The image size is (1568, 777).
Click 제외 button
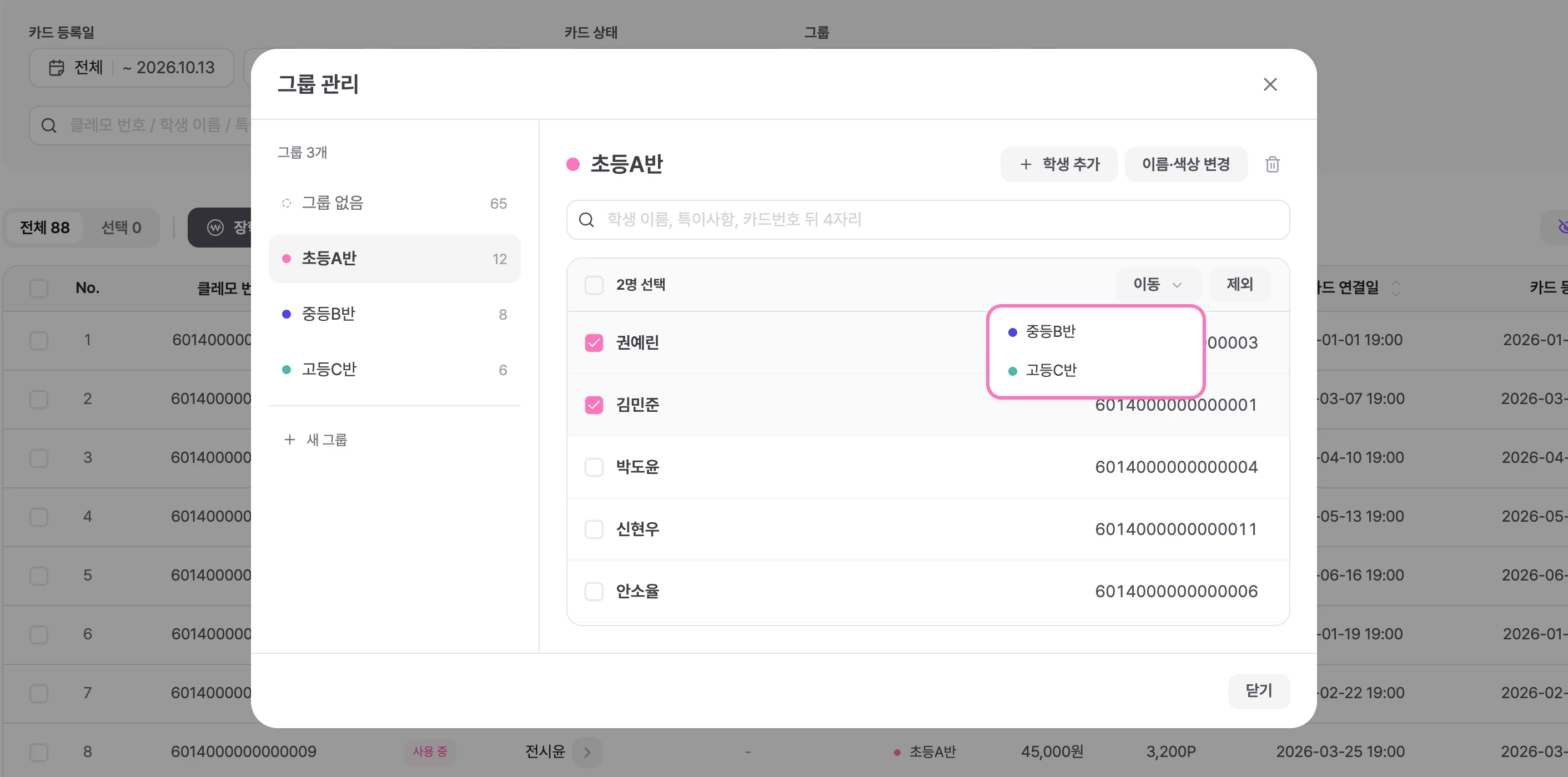(1239, 284)
